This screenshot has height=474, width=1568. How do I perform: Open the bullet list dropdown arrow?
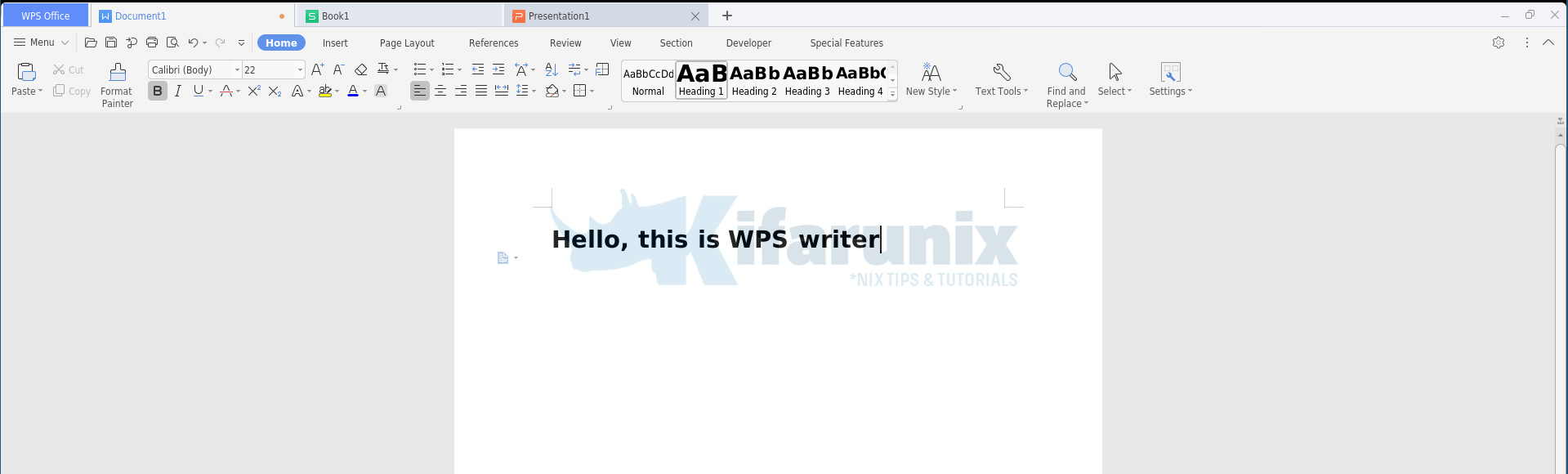pos(431,70)
